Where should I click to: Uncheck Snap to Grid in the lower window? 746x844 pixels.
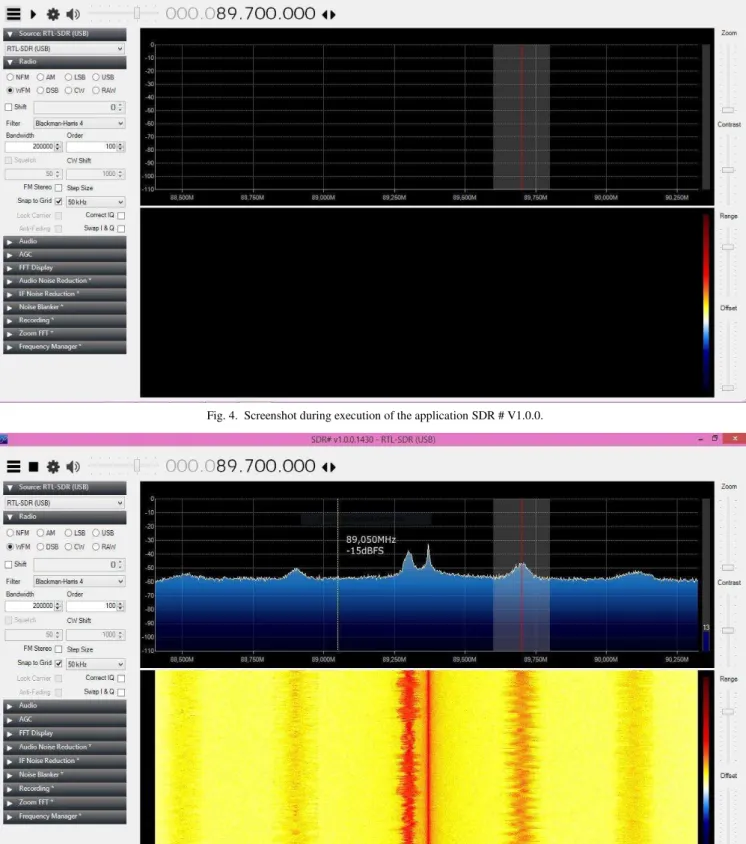[x=58, y=663]
